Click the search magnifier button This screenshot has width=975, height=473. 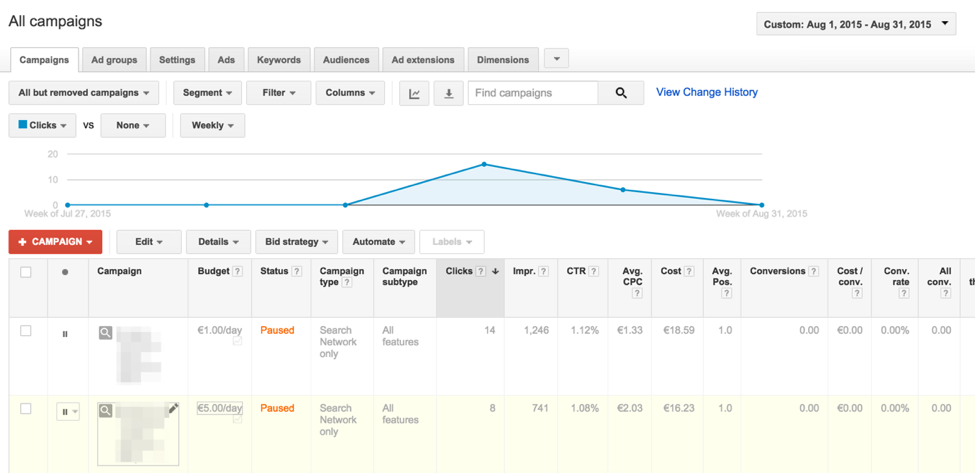[621, 93]
